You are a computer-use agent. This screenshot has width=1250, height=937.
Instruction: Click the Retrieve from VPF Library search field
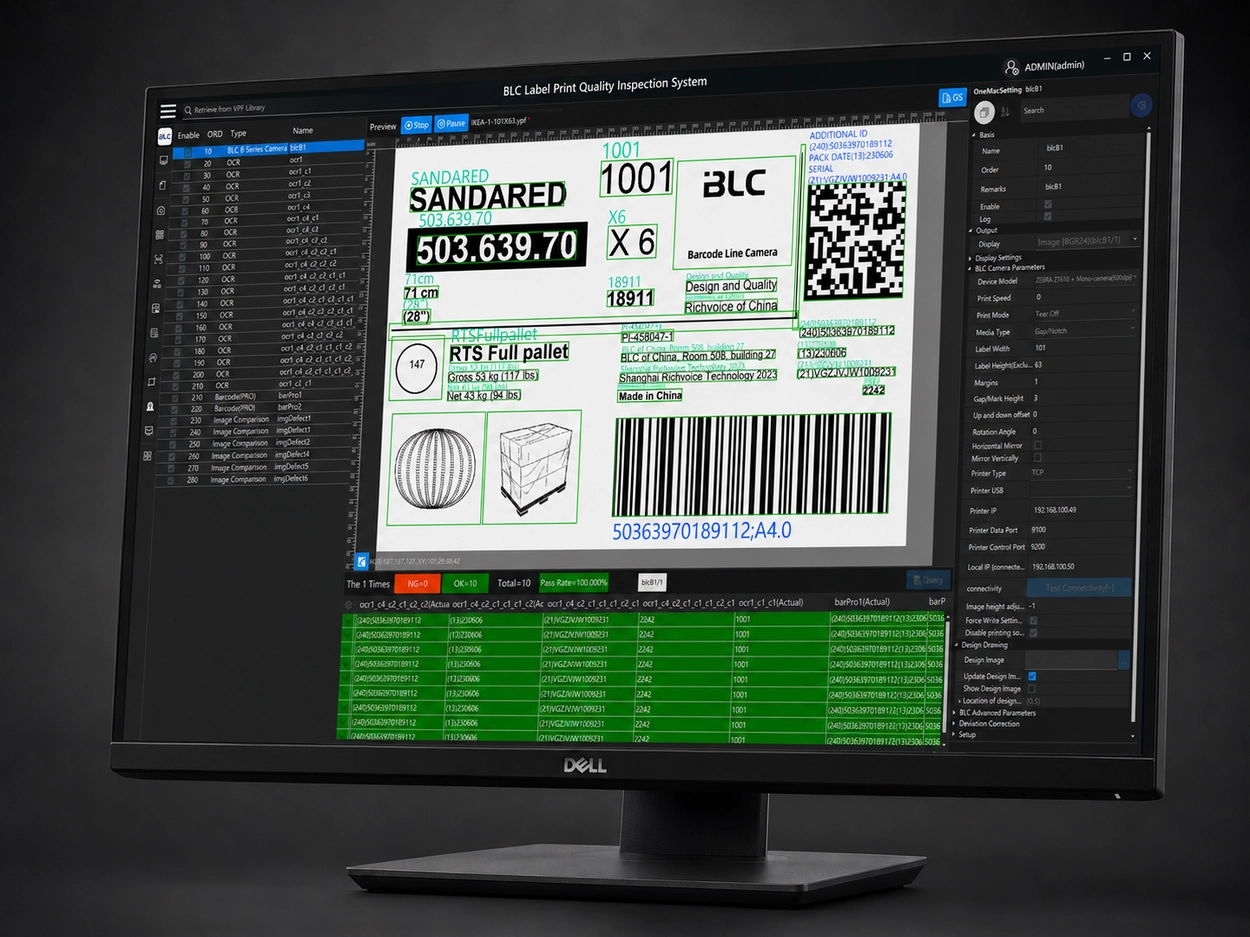[270, 107]
